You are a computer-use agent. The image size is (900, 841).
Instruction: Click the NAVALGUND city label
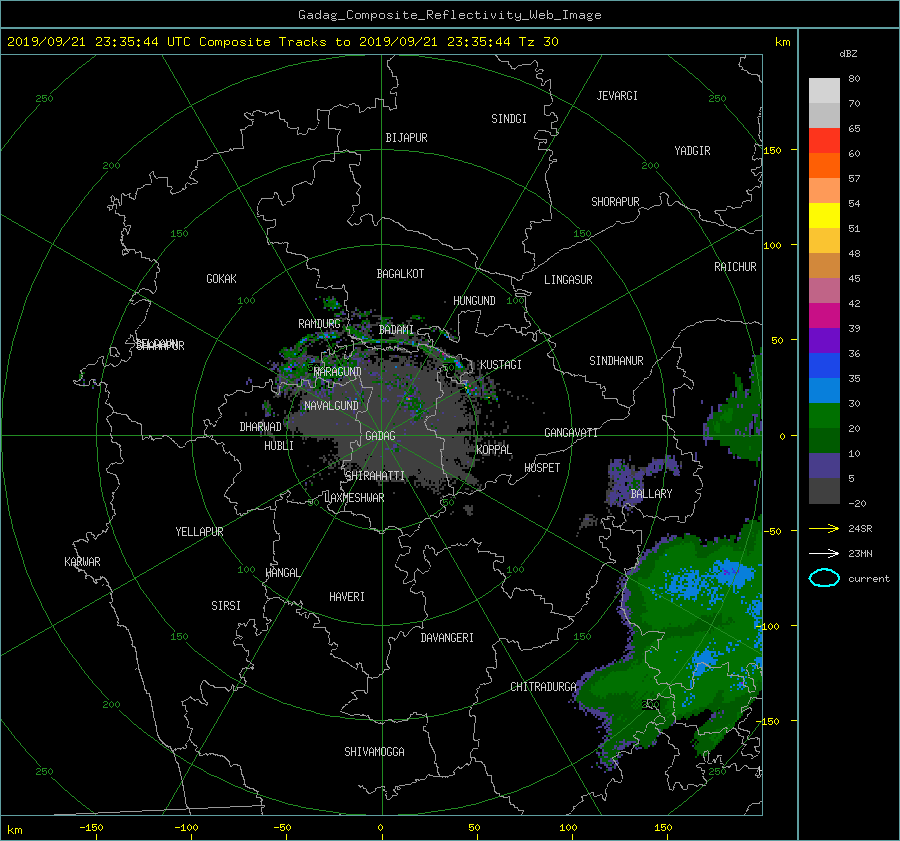(331, 406)
